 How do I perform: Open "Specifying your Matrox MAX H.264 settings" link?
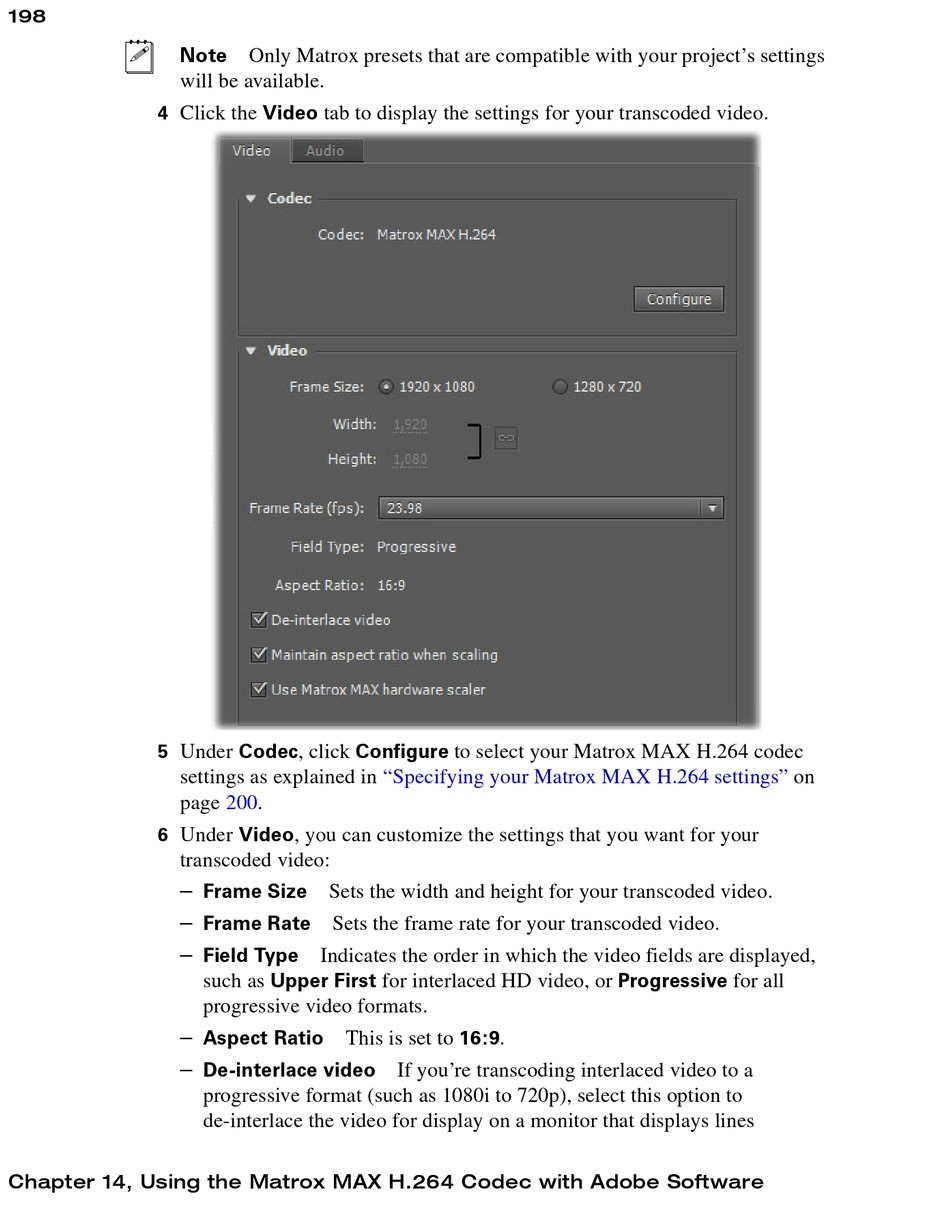coord(585,777)
